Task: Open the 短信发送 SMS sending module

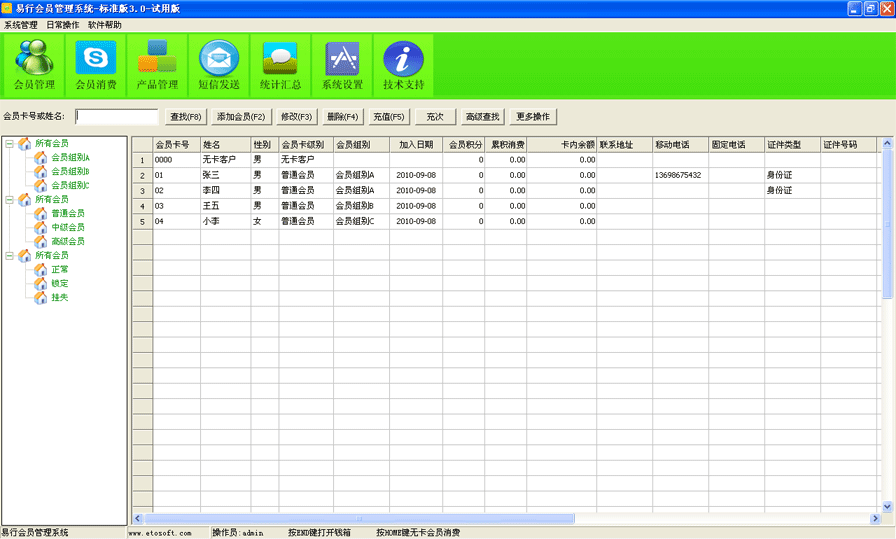Action: point(219,65)
